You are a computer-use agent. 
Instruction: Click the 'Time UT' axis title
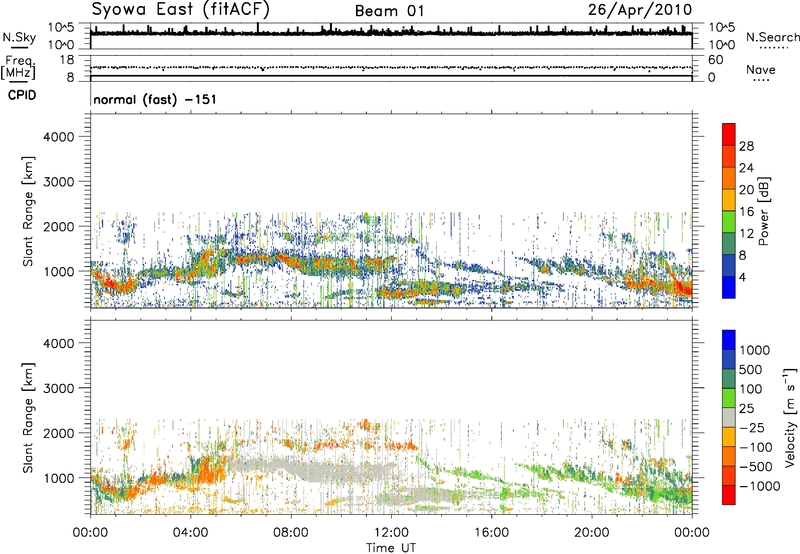pos(391,548)
